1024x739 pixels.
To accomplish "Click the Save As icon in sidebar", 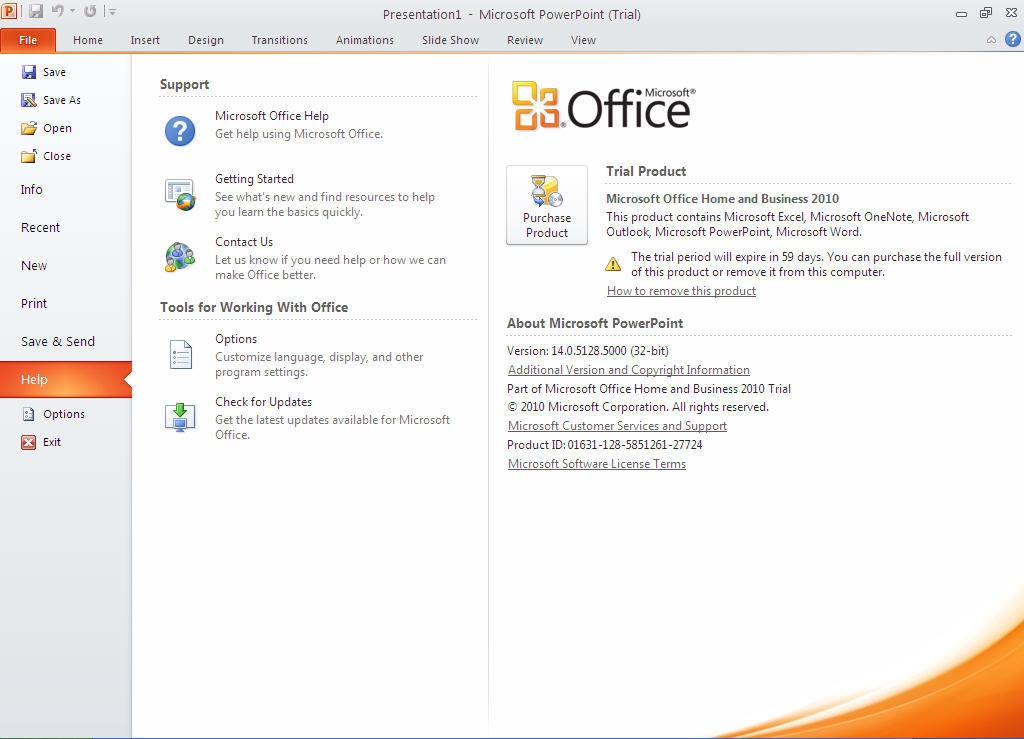I will (29, 100).
